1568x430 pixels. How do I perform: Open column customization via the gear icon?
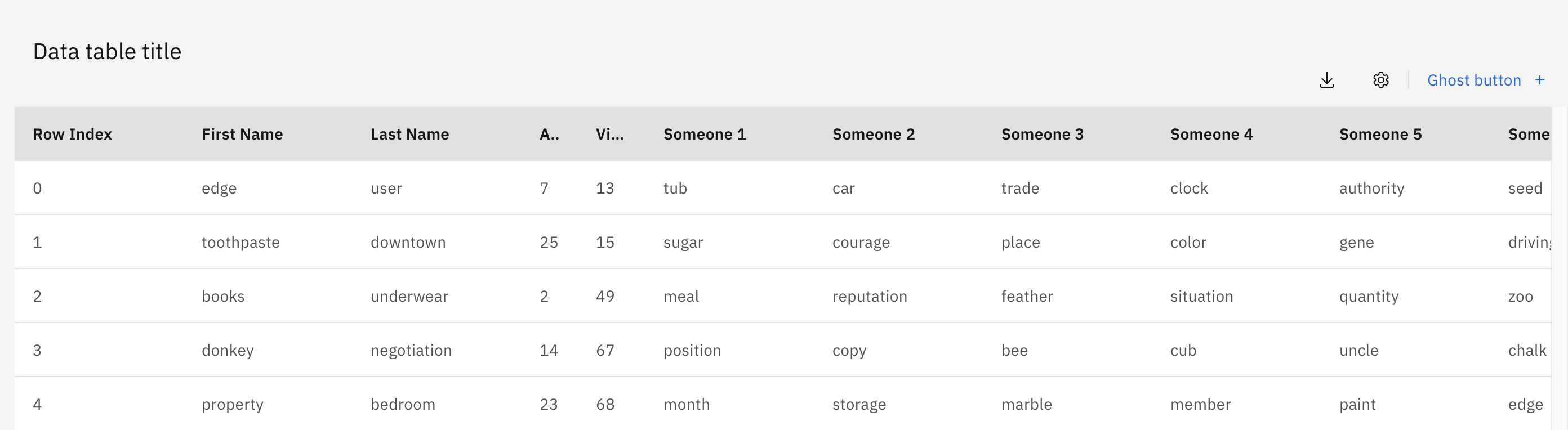[x=1380, y=80]
